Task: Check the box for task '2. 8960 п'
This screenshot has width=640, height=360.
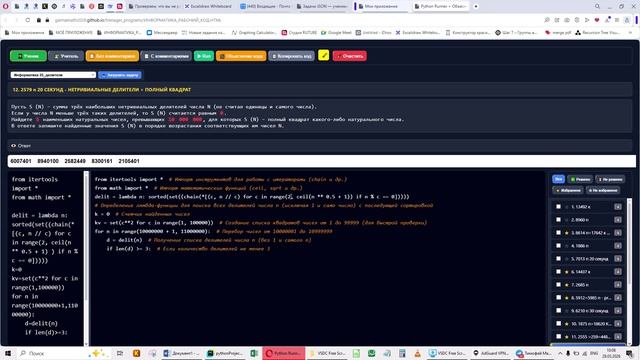Action: coord(558,220)
